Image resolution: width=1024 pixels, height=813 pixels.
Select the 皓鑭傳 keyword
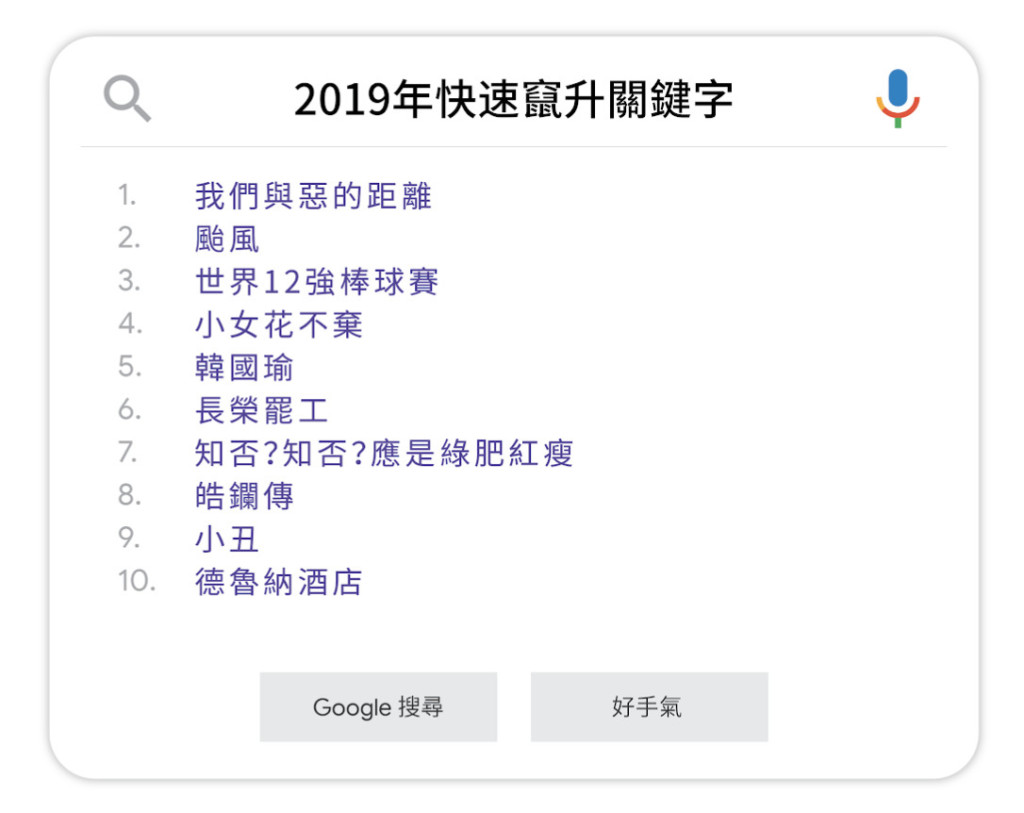coord(244,496)
